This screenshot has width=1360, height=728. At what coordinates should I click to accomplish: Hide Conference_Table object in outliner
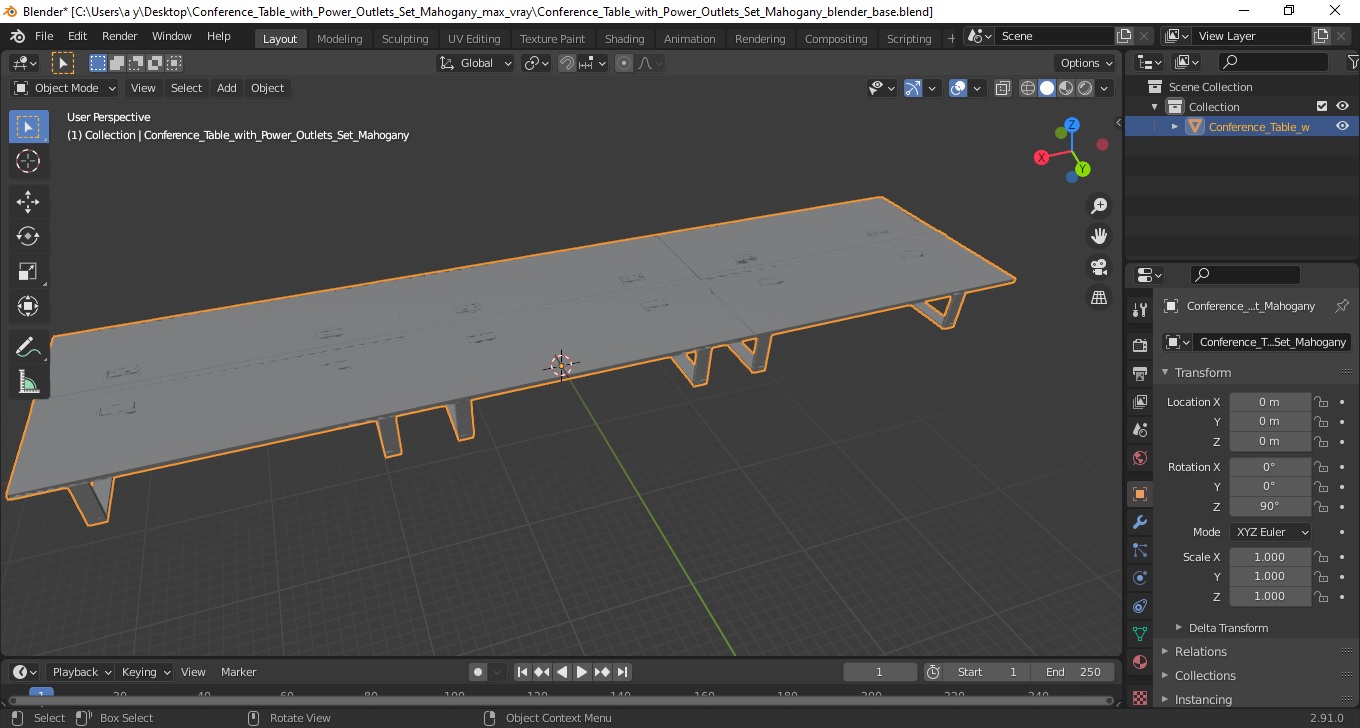click(1342, 127)
